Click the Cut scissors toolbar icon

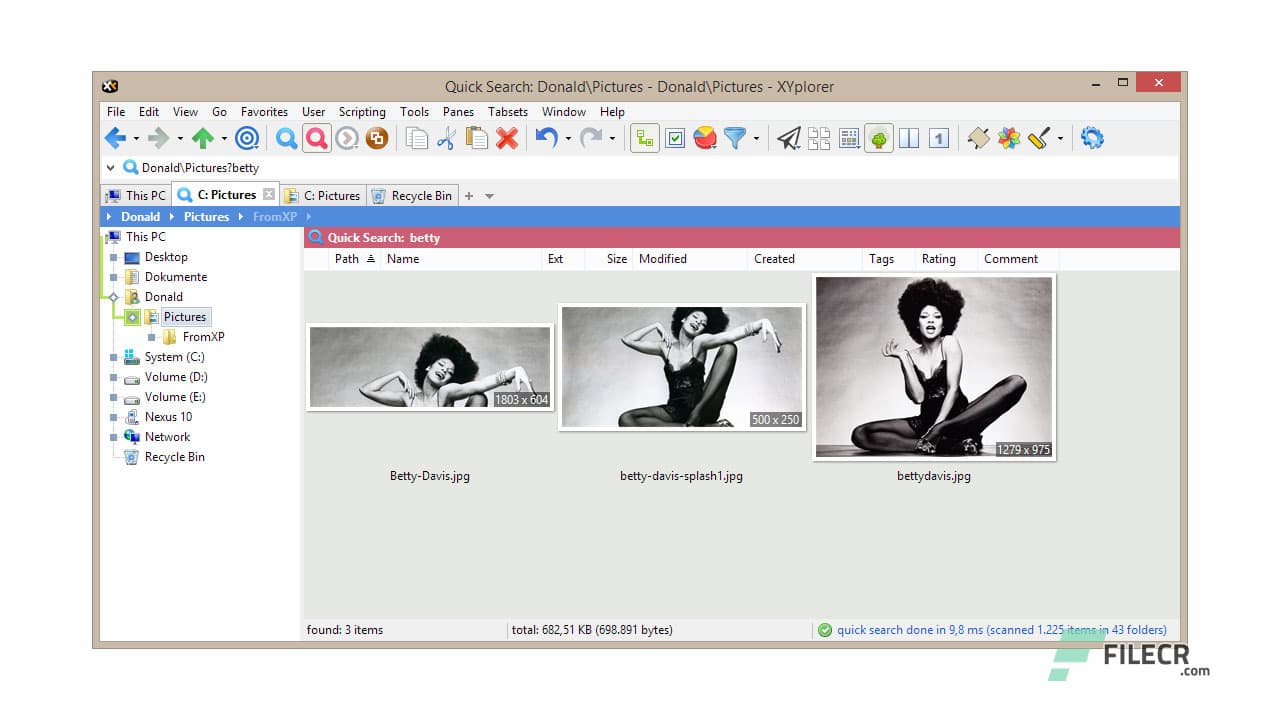click(446, 138)
